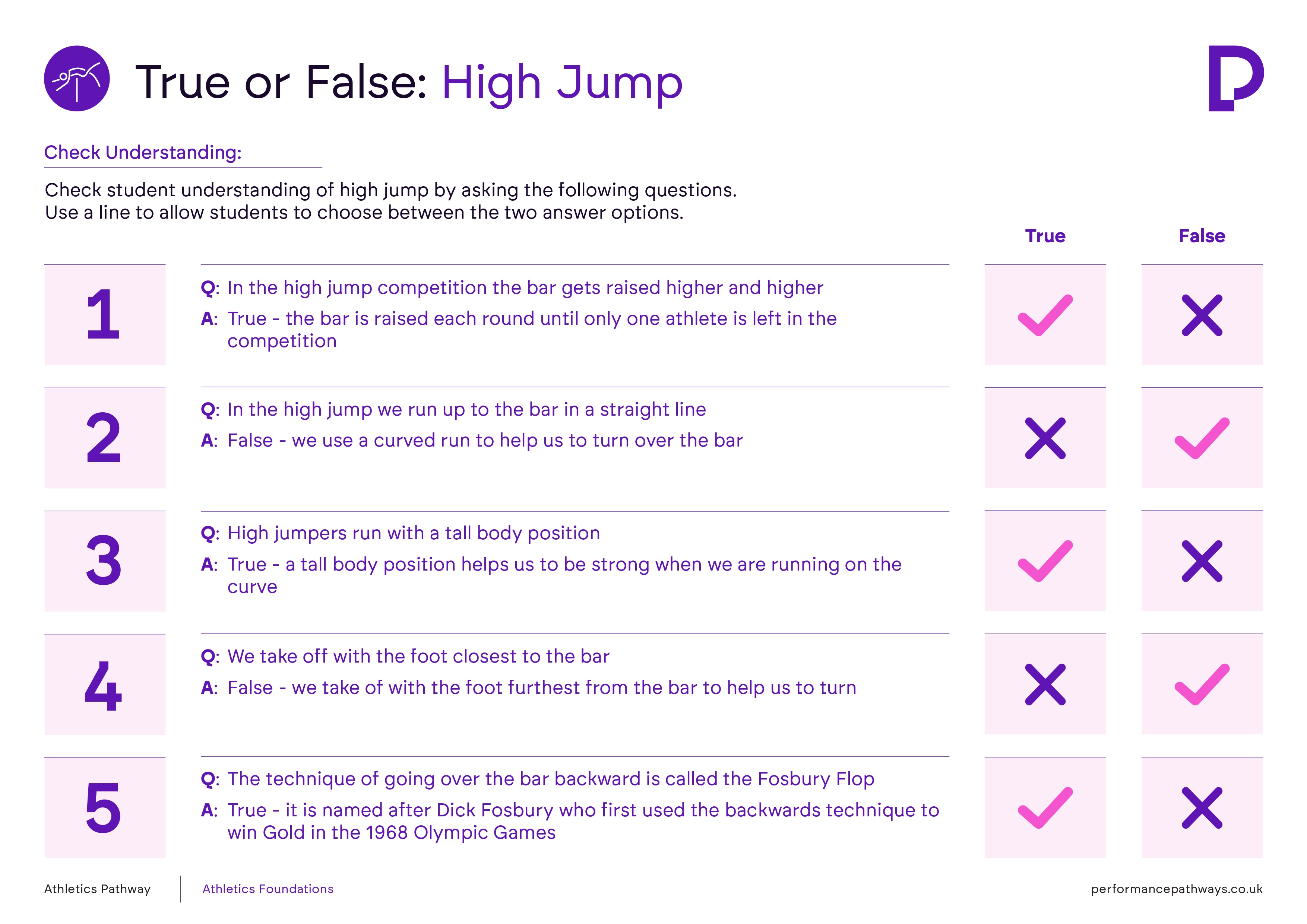Click the False column checkmark for question 4

click(1202, 685)
